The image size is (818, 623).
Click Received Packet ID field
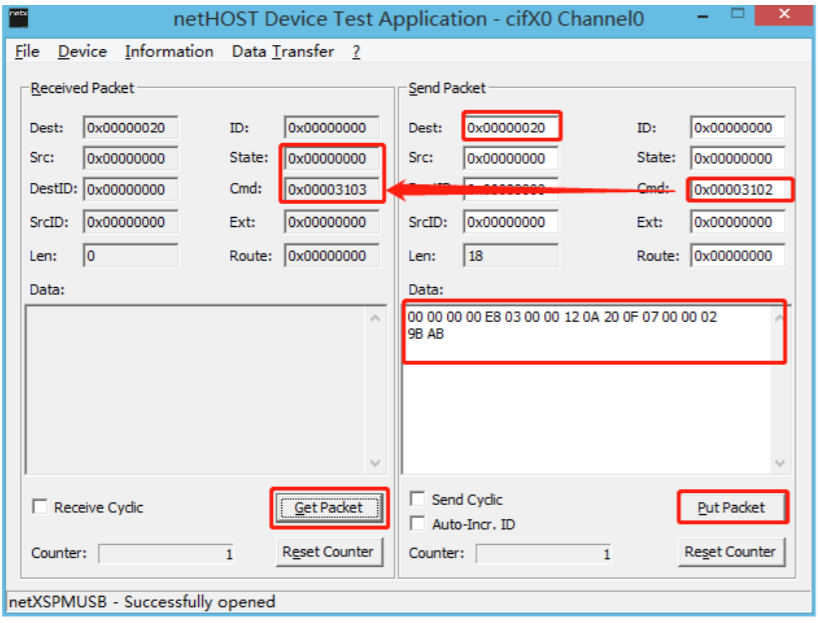332,128
